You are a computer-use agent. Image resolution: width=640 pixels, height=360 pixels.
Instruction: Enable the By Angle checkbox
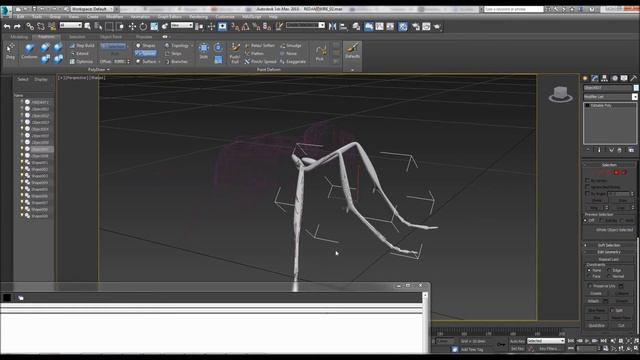pos(588,193)
